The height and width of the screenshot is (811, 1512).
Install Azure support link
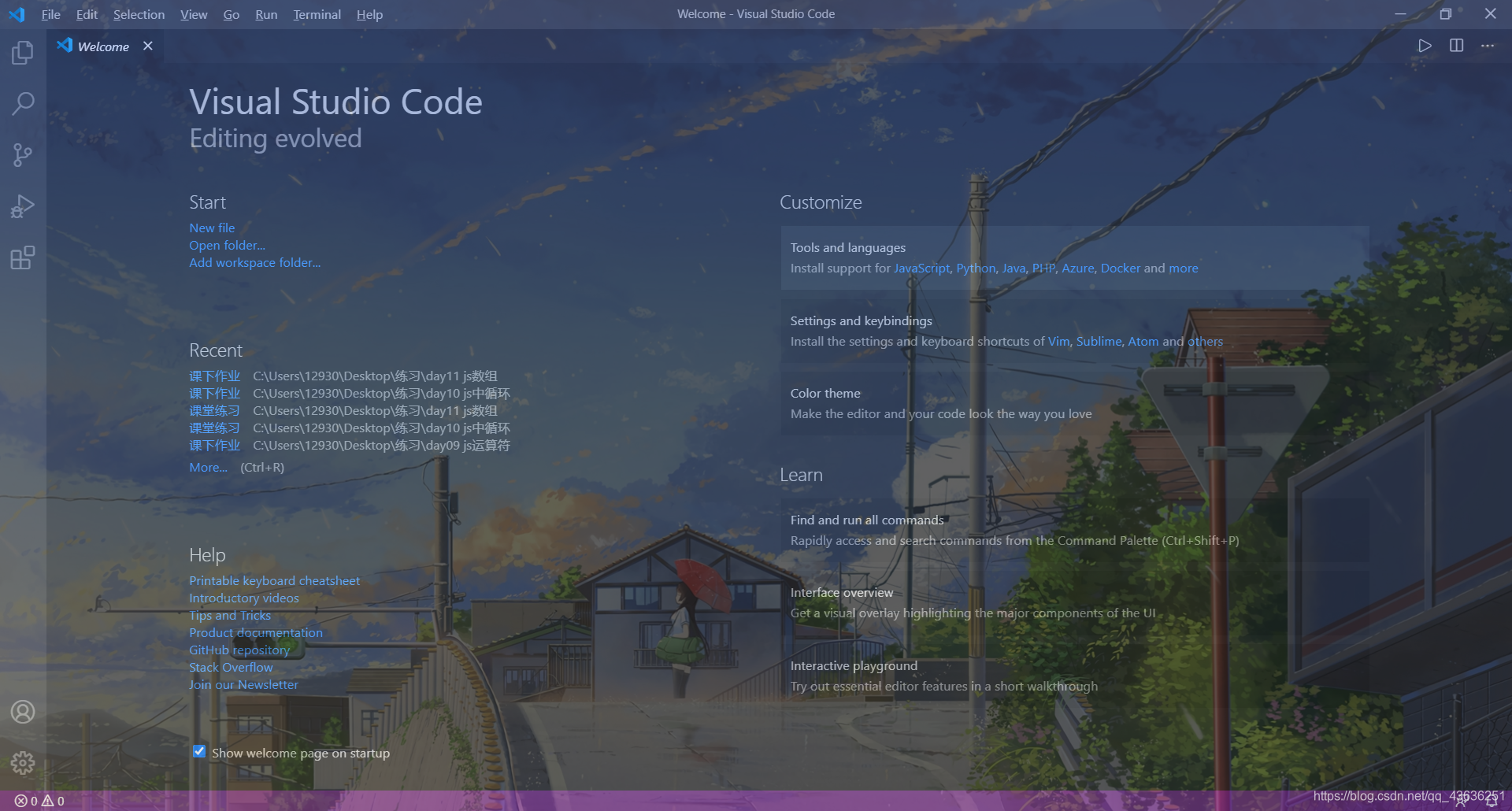point(1077,268)
